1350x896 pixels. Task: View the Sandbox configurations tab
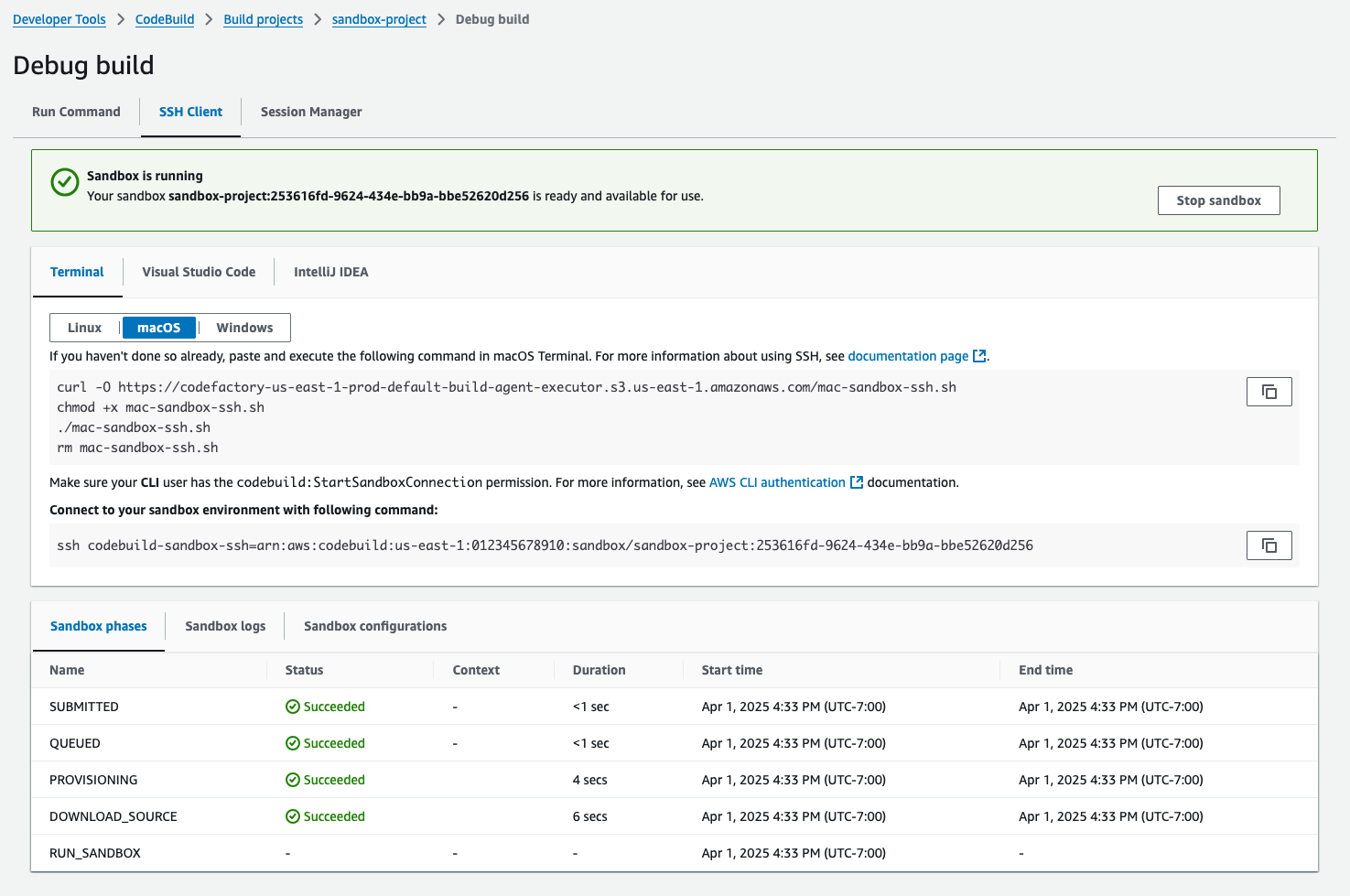coord(374,626)
